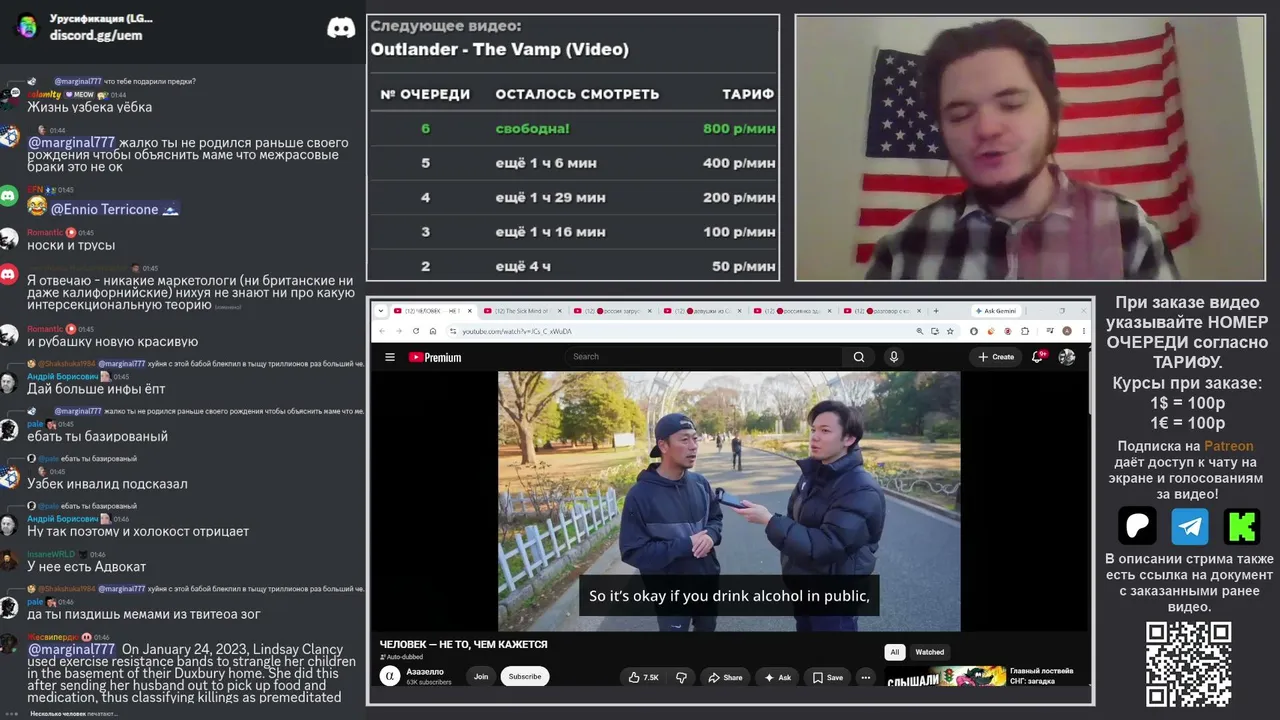1280x720 pixels.
Task: Save the video to a playlist
Action: click(827, 677)
